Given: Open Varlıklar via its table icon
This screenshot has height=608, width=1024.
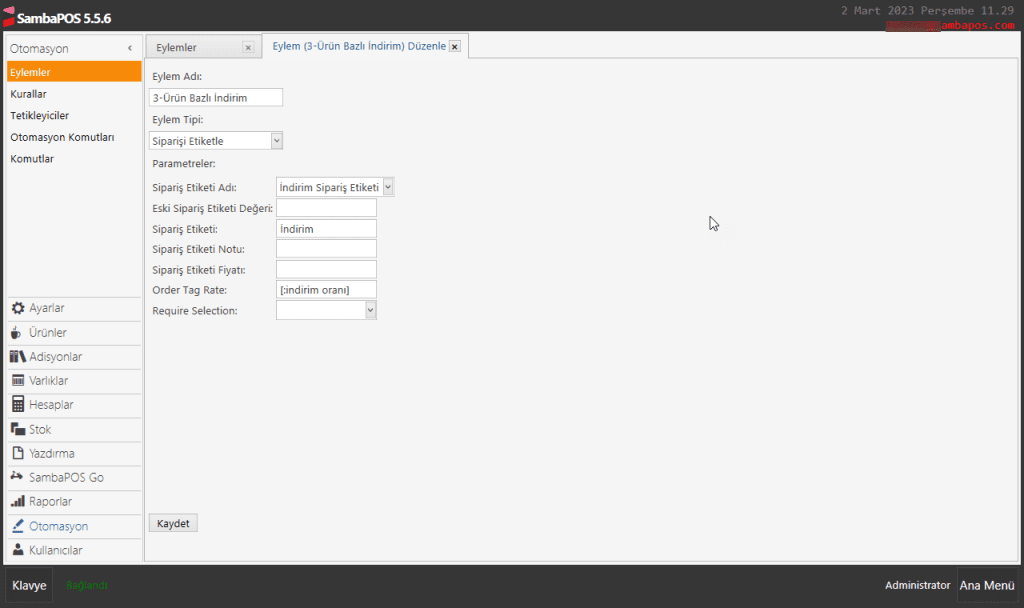Looking at the screenshot, I should click(x=18, y=381).
